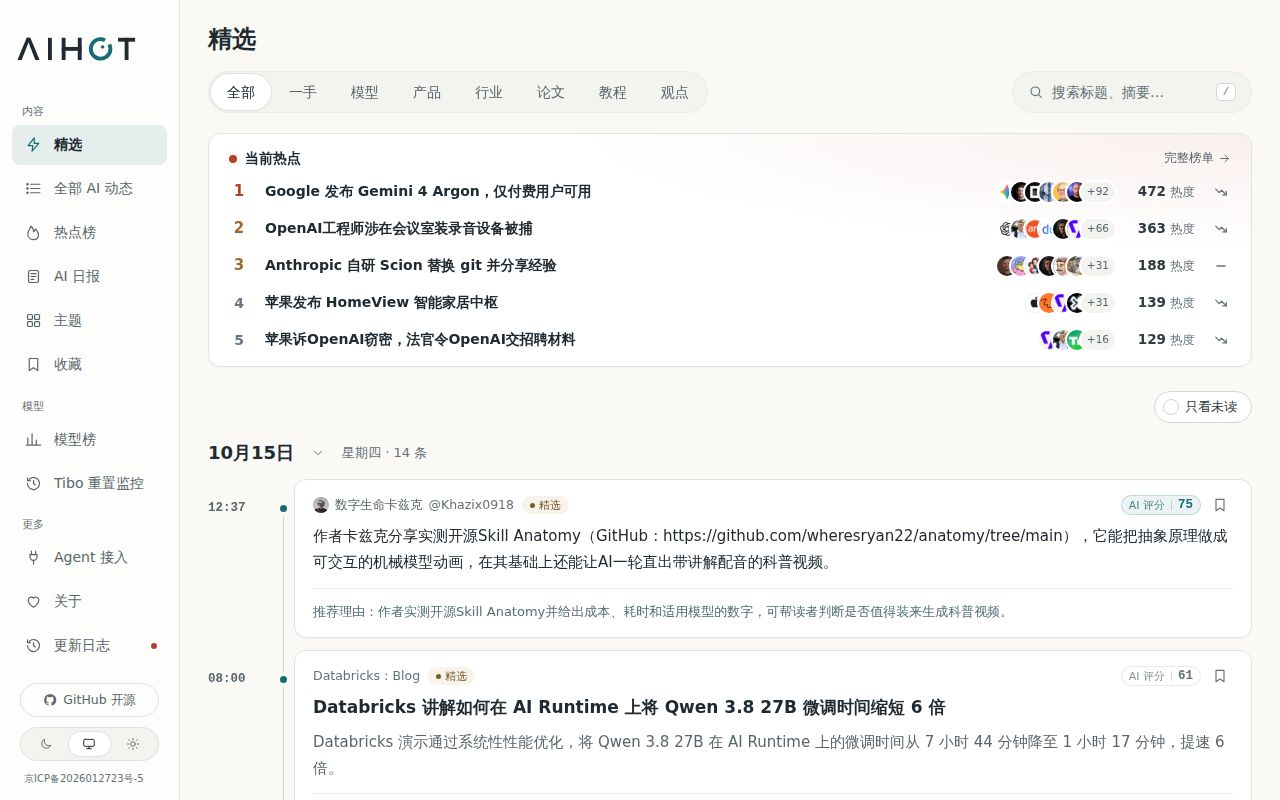Open 更新日志 clock icon
The height and width of the screenshot is (800, 1280).
[x=33, y=646]
